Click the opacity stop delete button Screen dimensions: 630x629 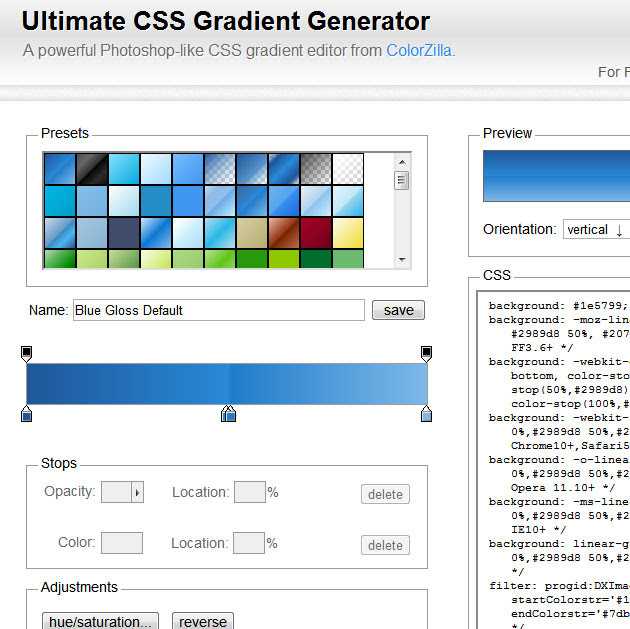click(x=385, y=494)
